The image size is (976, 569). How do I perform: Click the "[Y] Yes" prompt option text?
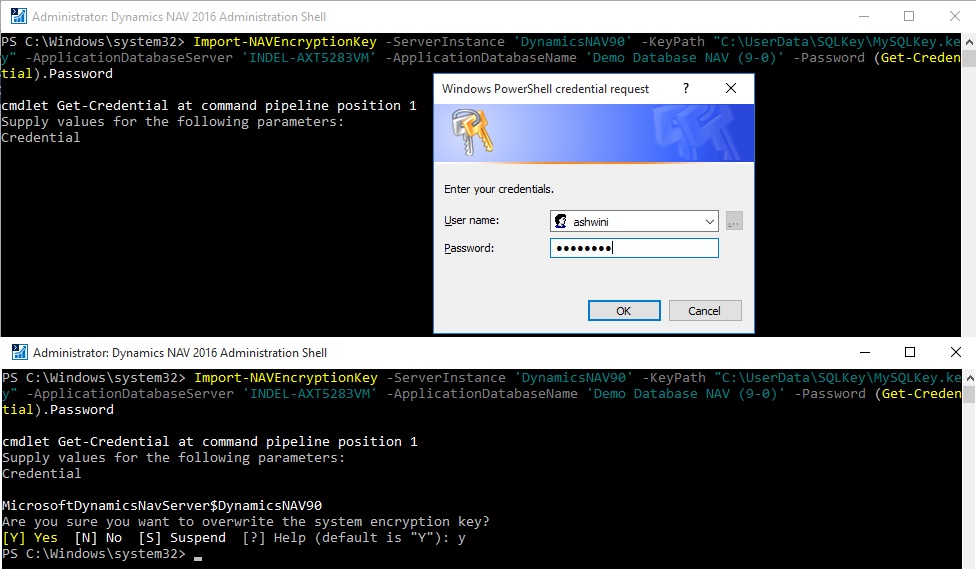click(30, 538)
